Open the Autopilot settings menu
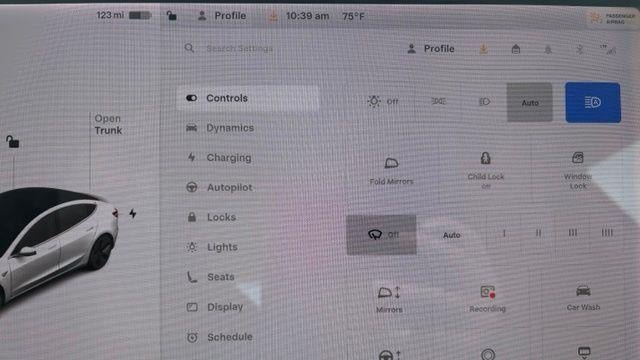The image size is (640, 360). (220, 187)
